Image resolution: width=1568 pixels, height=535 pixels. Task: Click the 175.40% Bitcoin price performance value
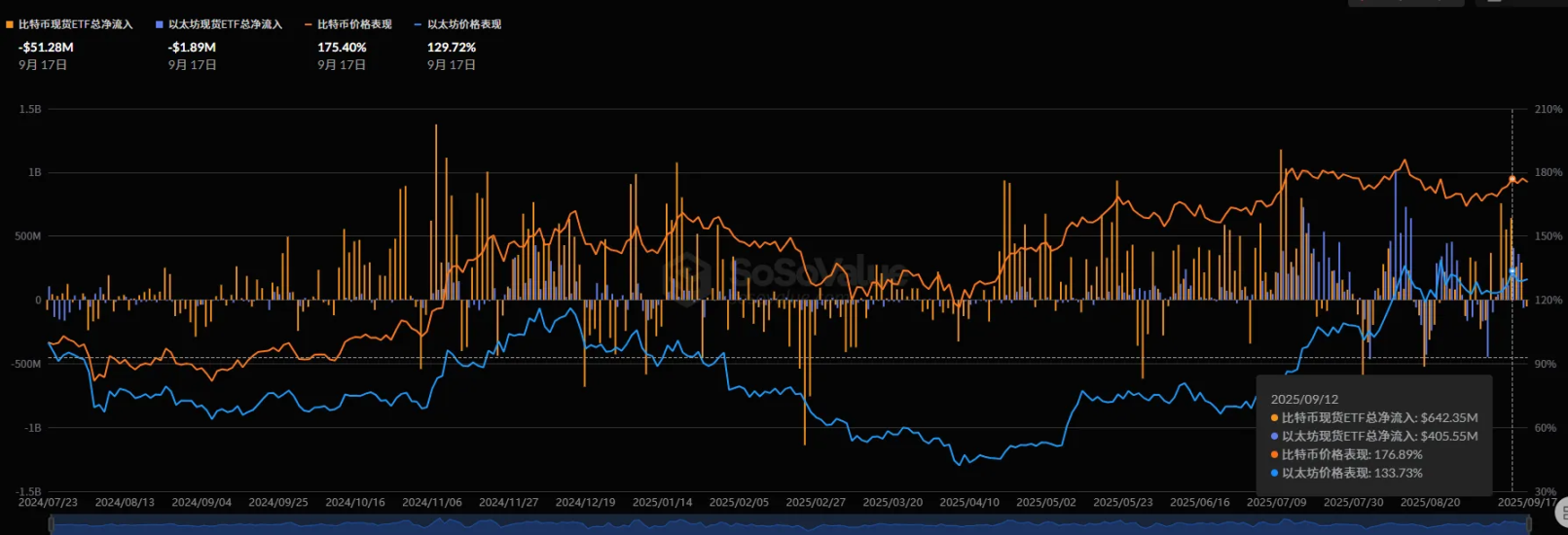click(342, 47)
